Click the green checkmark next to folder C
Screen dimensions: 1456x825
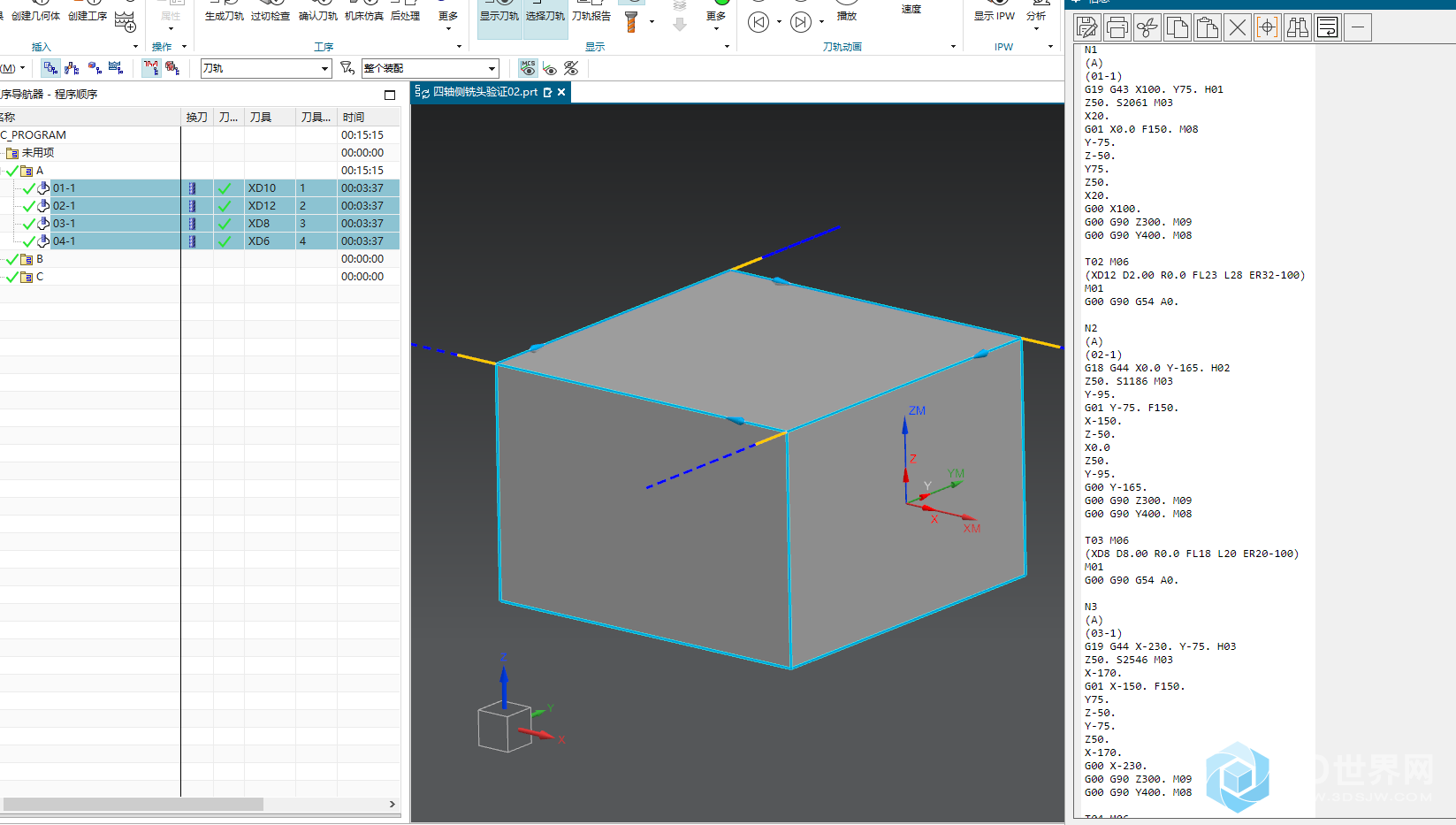point(11,277)
